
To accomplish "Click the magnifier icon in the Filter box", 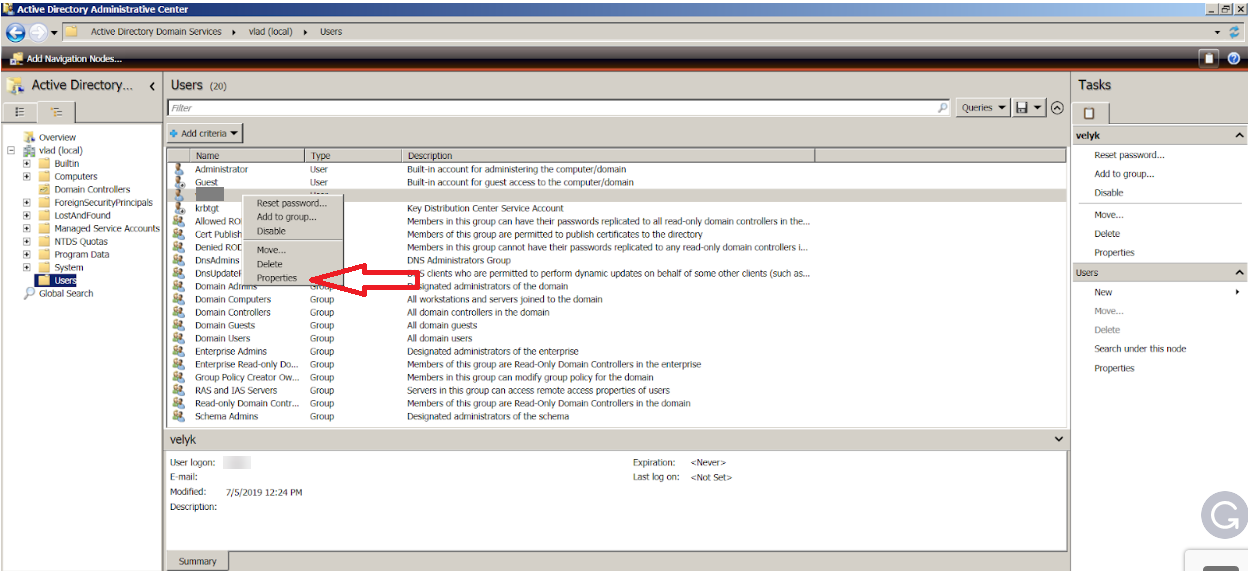I will [x=942, y=108].
